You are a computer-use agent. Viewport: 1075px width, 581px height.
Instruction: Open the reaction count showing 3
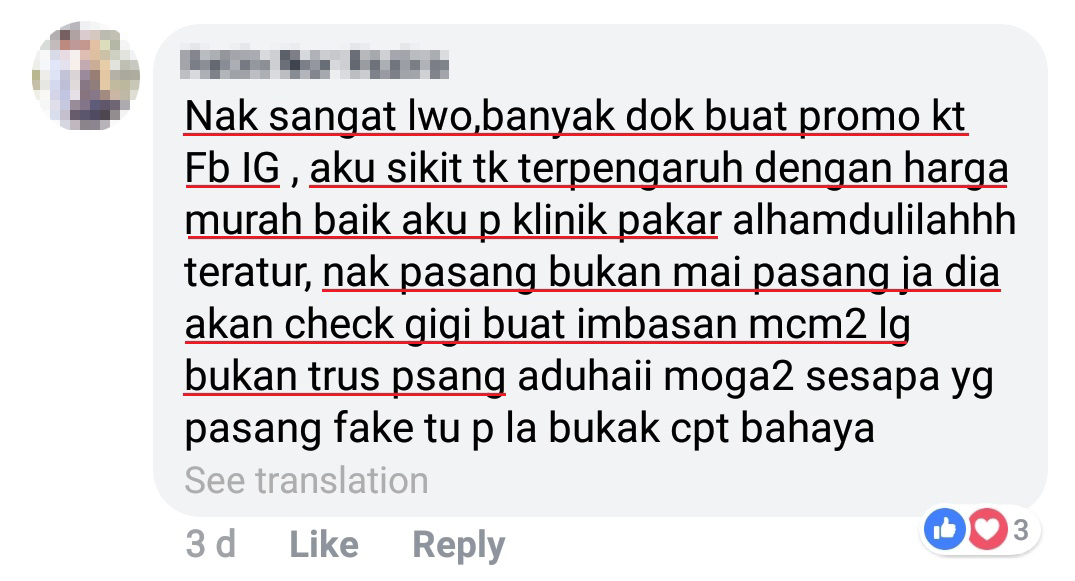(x=1021, y=530)
